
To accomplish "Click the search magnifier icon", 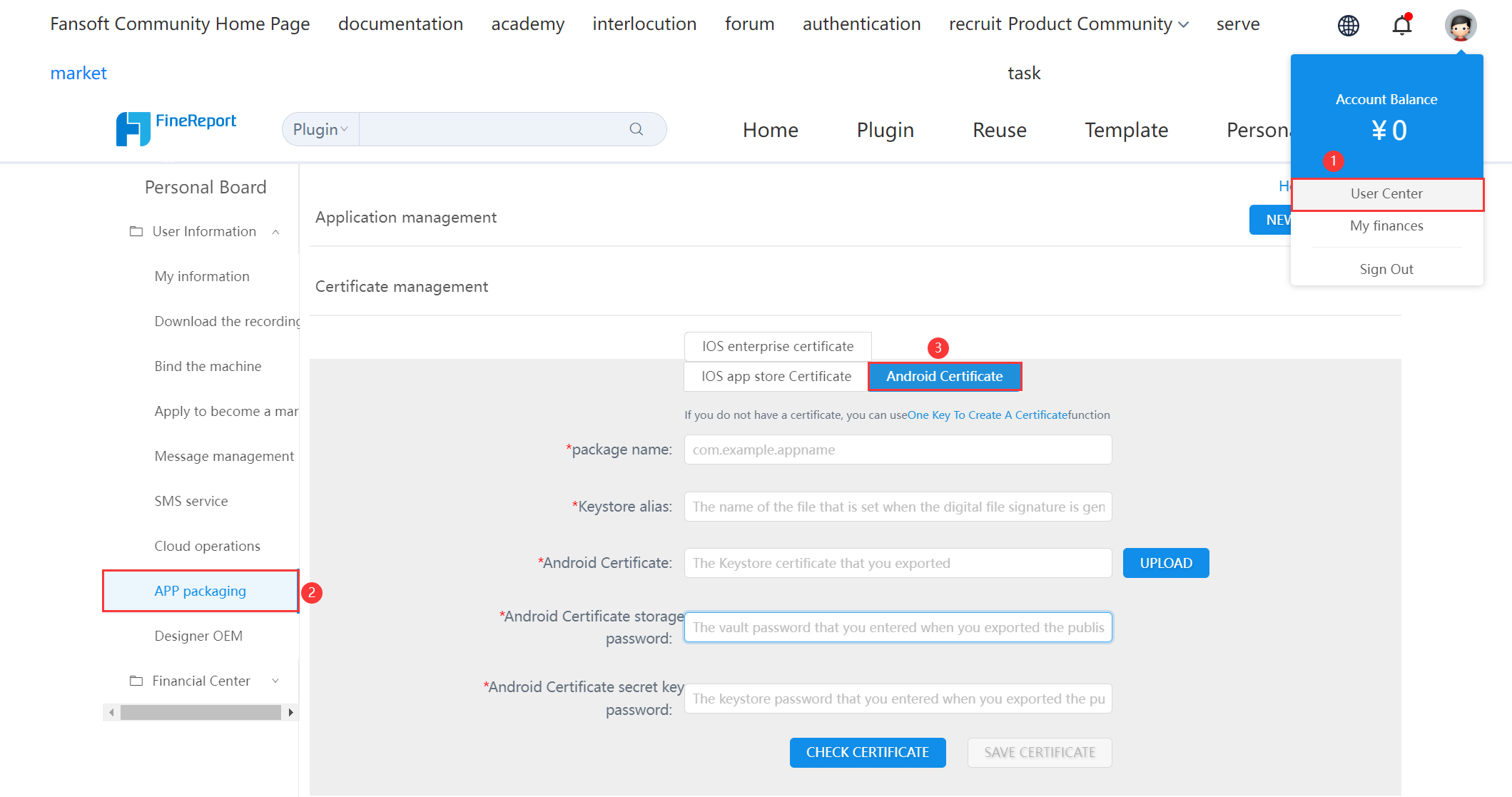I will [x=636, y=129].
